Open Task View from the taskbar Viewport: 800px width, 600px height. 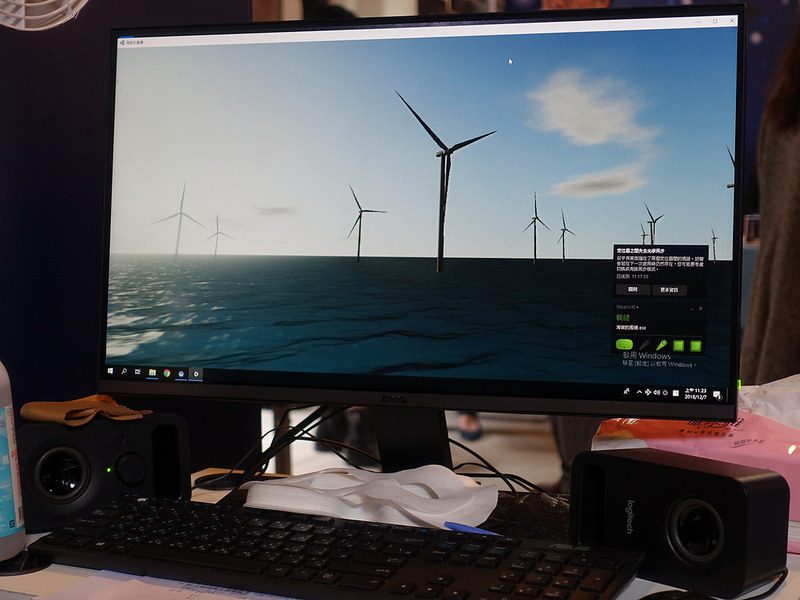pos(137,371)
